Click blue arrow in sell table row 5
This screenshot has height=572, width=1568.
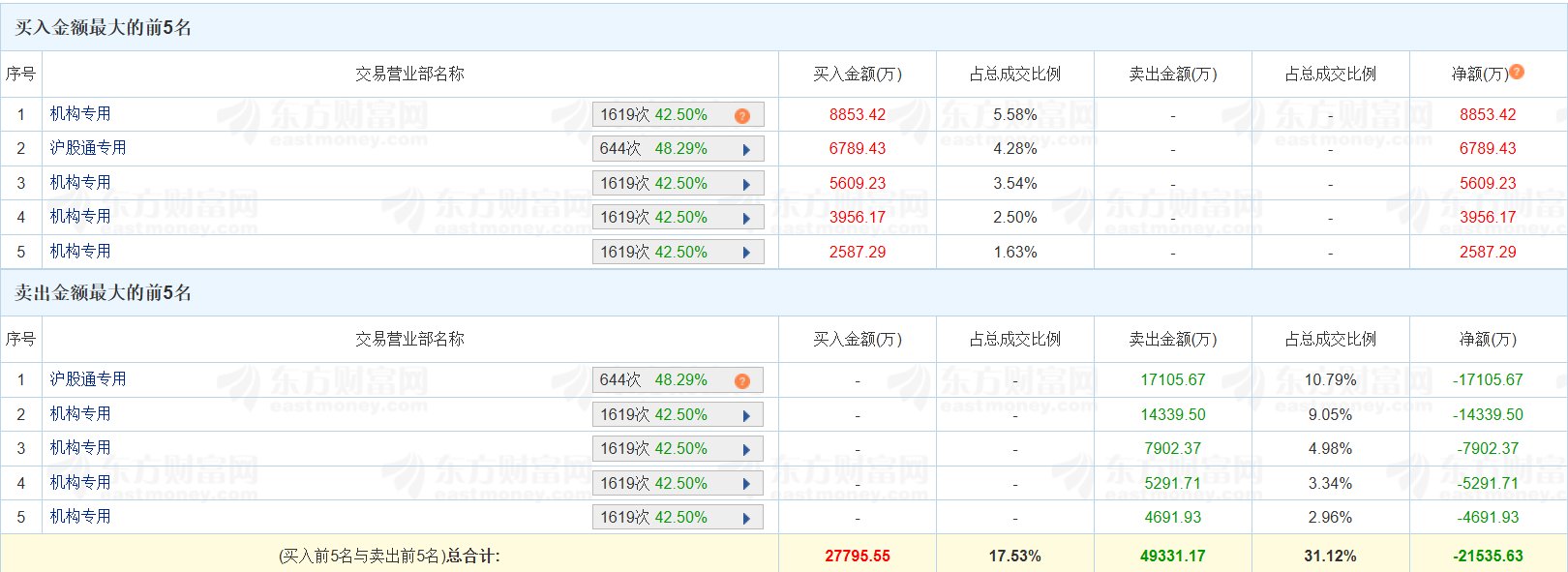coord(746,519)
